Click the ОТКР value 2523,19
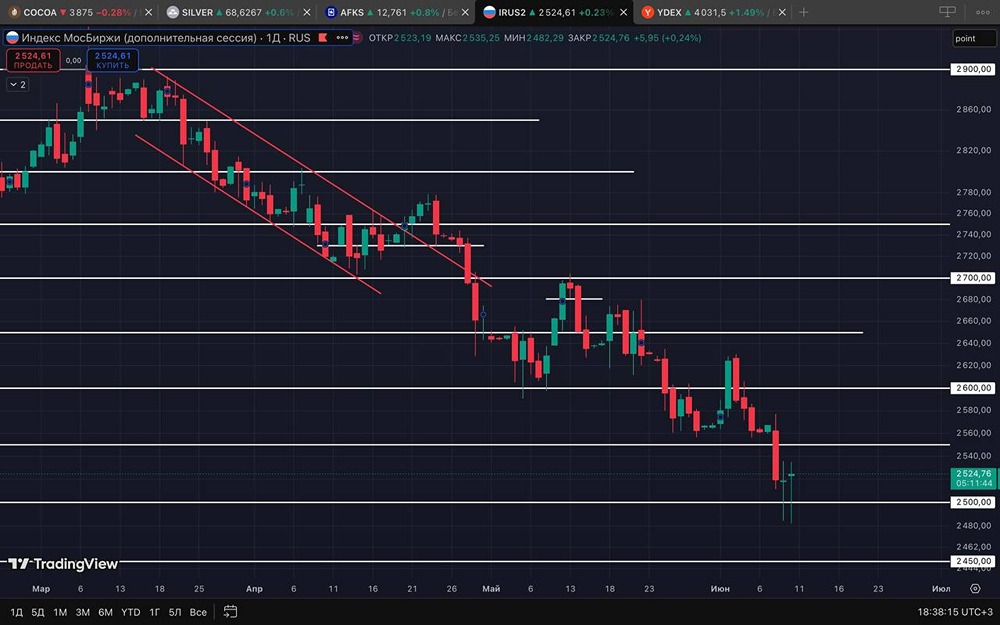Viewport: 1000px width, 625px height. click(412, 38)
